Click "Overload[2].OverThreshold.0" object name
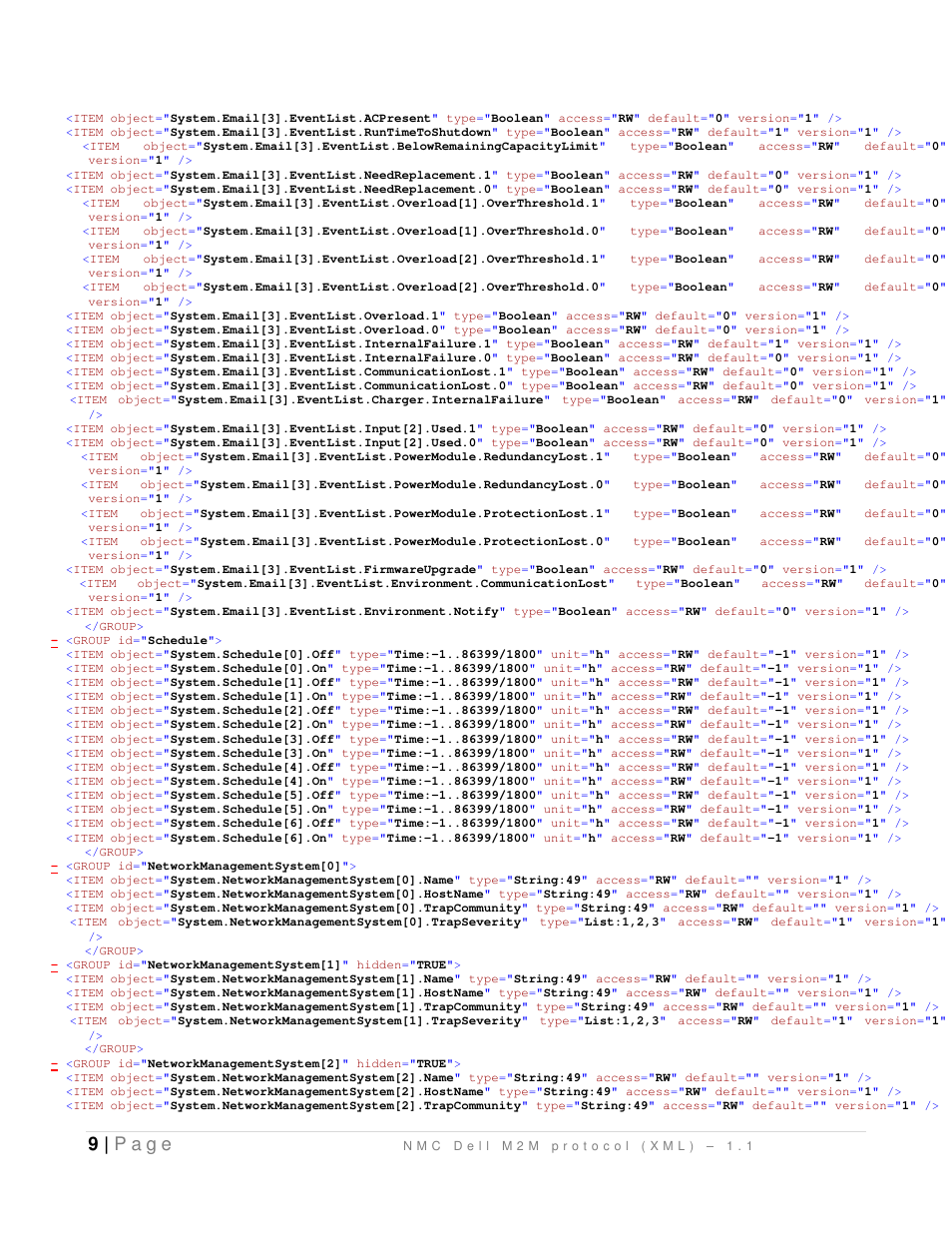 [401, 287]
